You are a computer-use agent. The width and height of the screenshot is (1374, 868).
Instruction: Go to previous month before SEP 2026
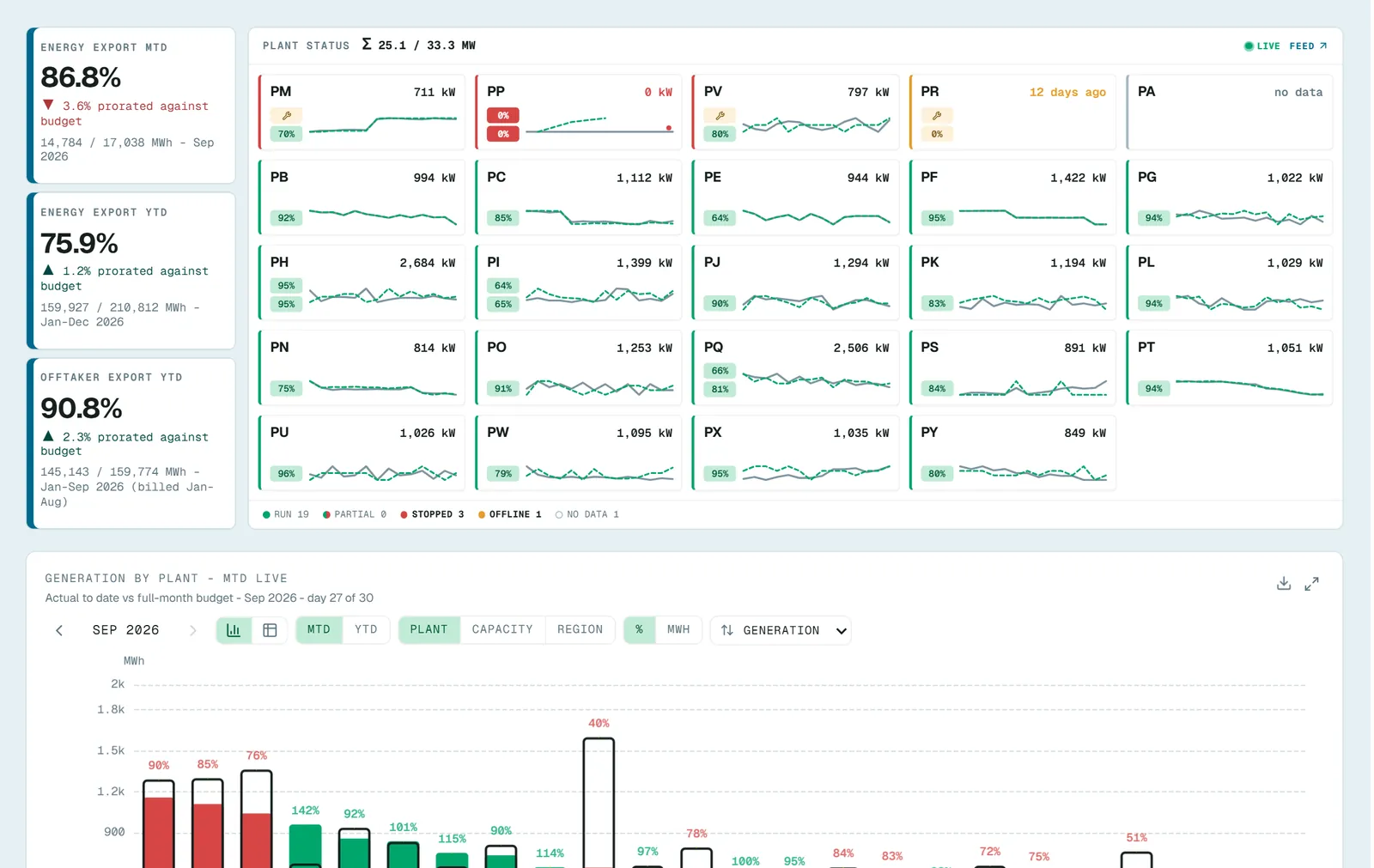(x=59, y=630)
